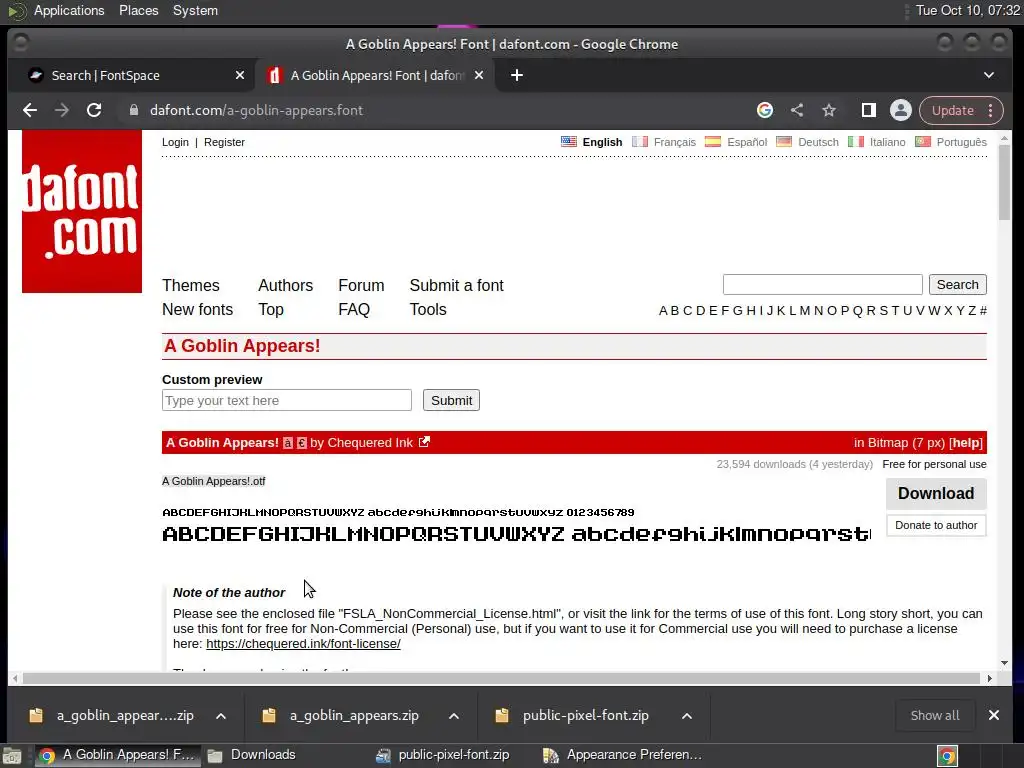The width and height of the screenshot is (1024, 768).
Task: Click the lock icon in address bar
Action: (134, 110)
